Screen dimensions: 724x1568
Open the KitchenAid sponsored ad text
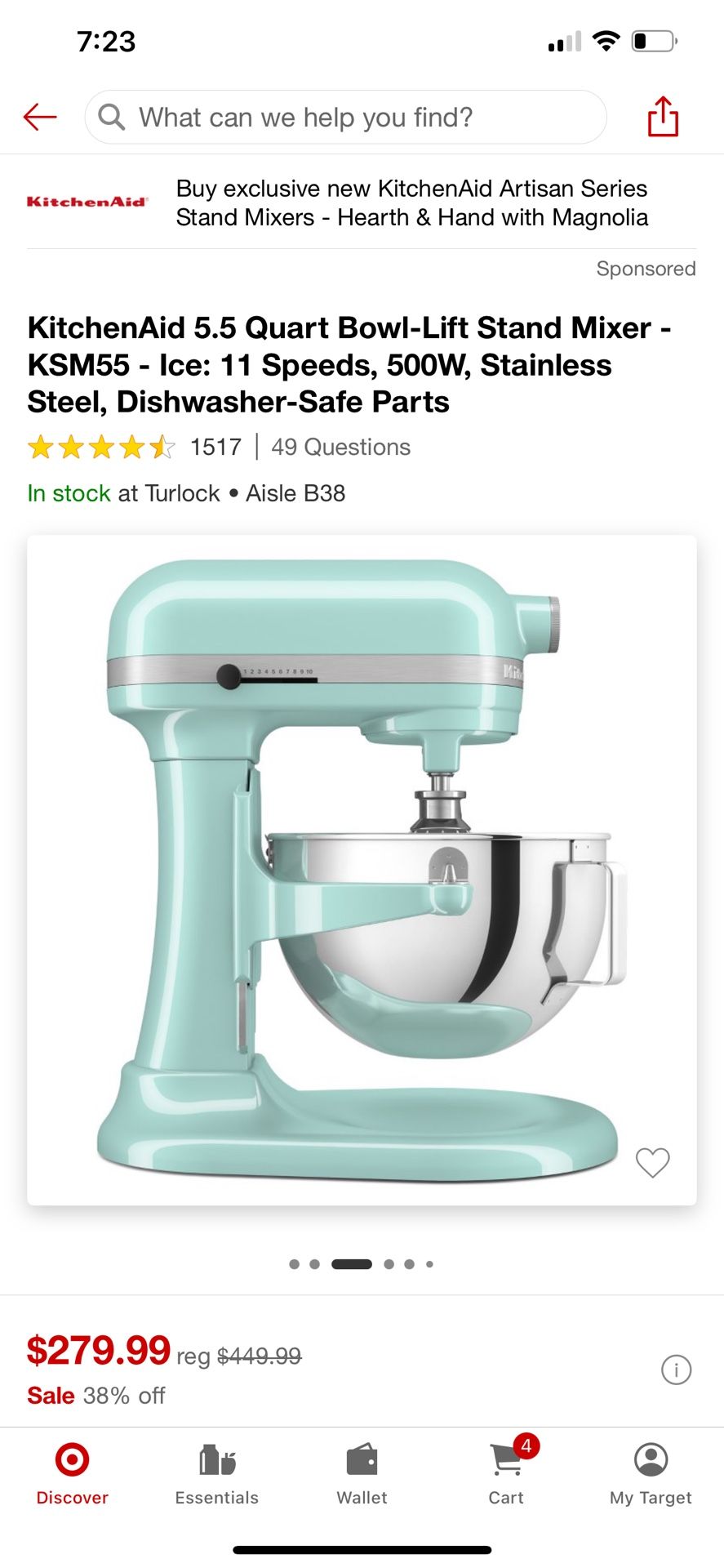(x=412, y=203)
